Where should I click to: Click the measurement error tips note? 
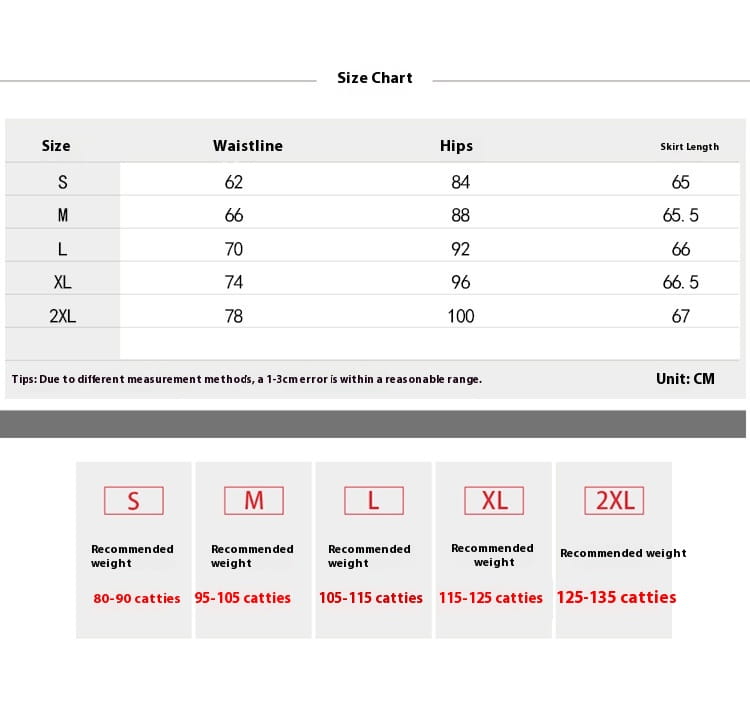pos(247,379)
